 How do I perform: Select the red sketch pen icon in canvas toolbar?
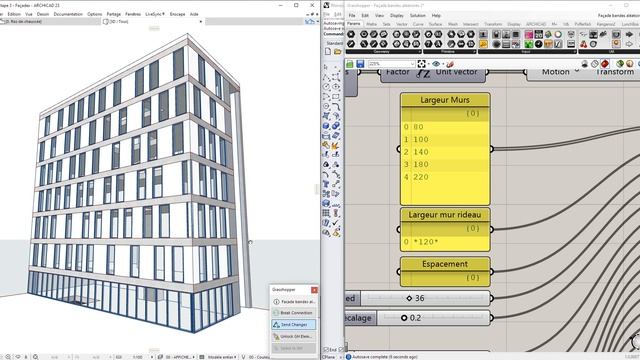450,64
